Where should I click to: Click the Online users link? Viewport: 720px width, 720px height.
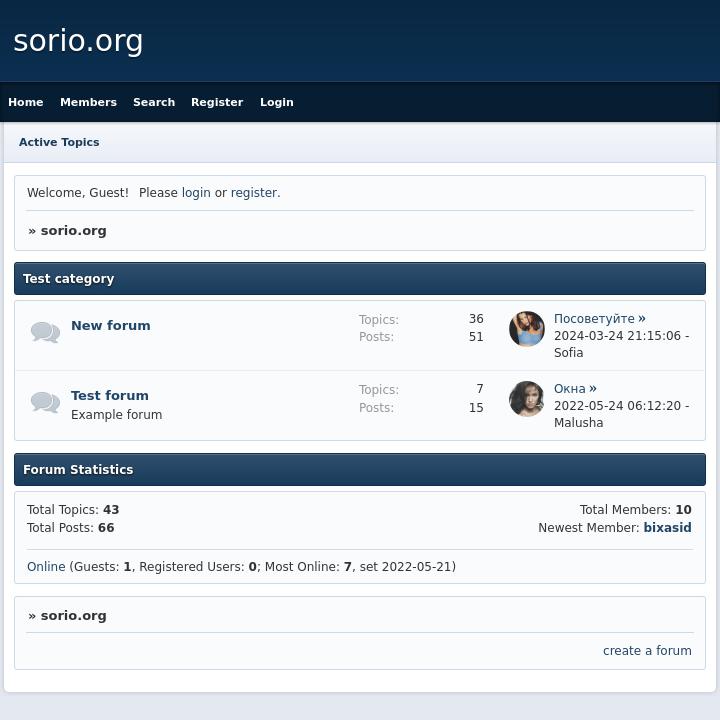(x=46, y=567)
